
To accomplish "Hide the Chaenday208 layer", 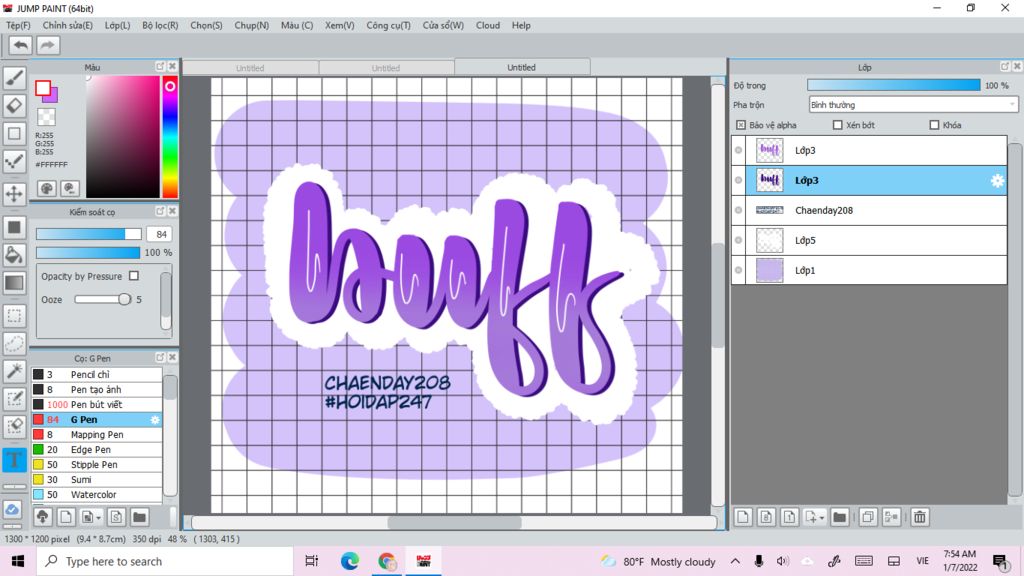I will click(x=738, y=211).
